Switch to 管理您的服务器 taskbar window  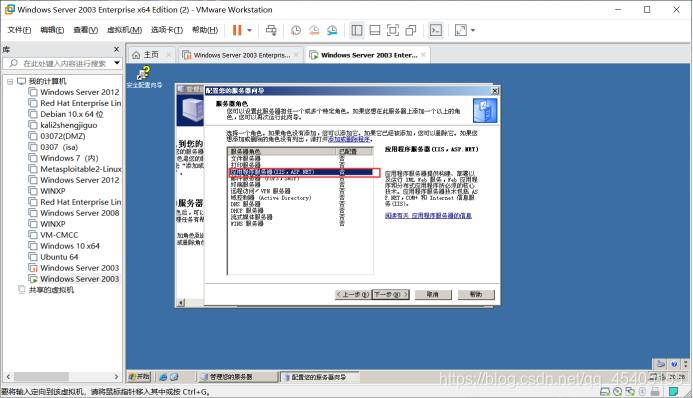[x=238, y=377]
